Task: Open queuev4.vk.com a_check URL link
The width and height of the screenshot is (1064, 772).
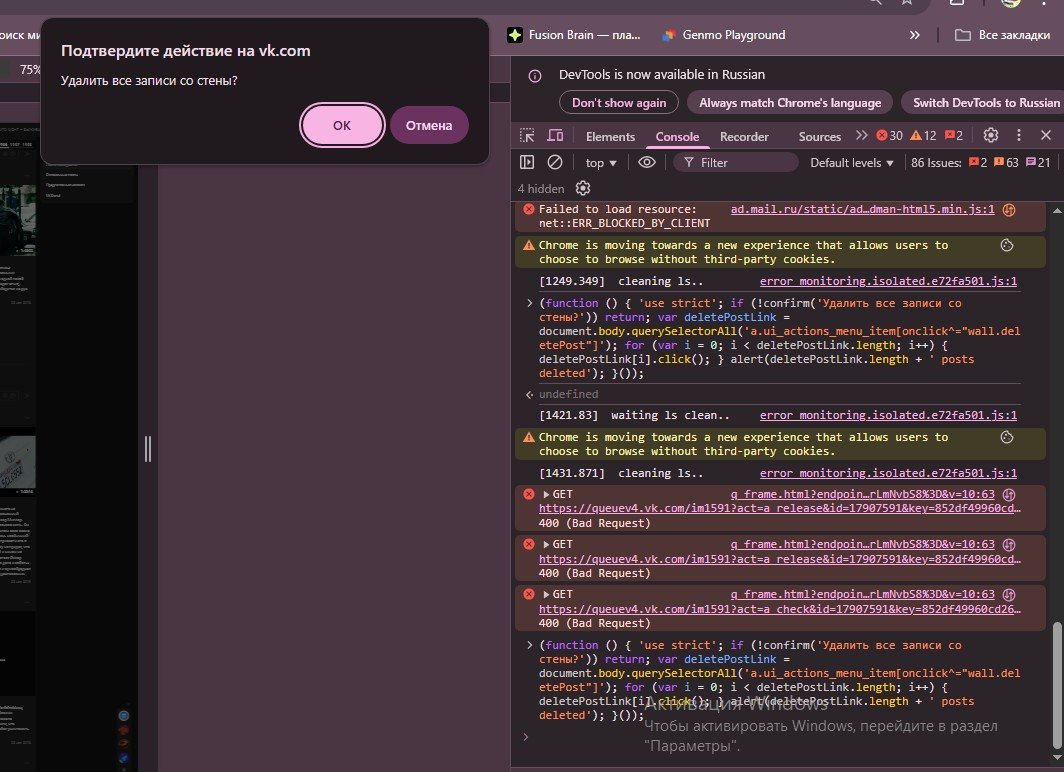Action: click(x=780, y=609)
